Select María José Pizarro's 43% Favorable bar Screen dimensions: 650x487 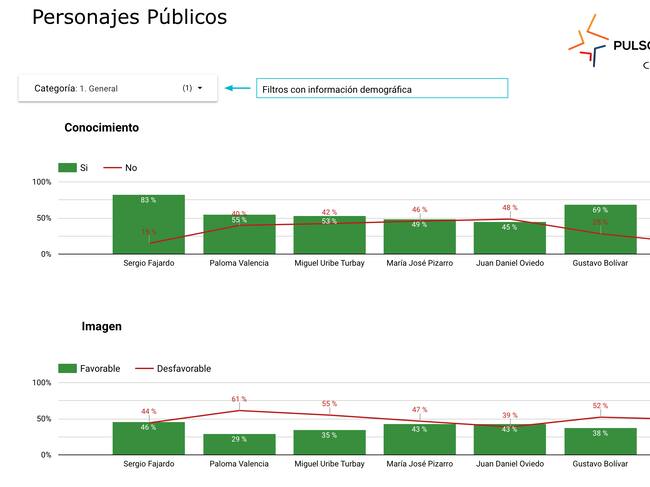click(x=420, y=439)
